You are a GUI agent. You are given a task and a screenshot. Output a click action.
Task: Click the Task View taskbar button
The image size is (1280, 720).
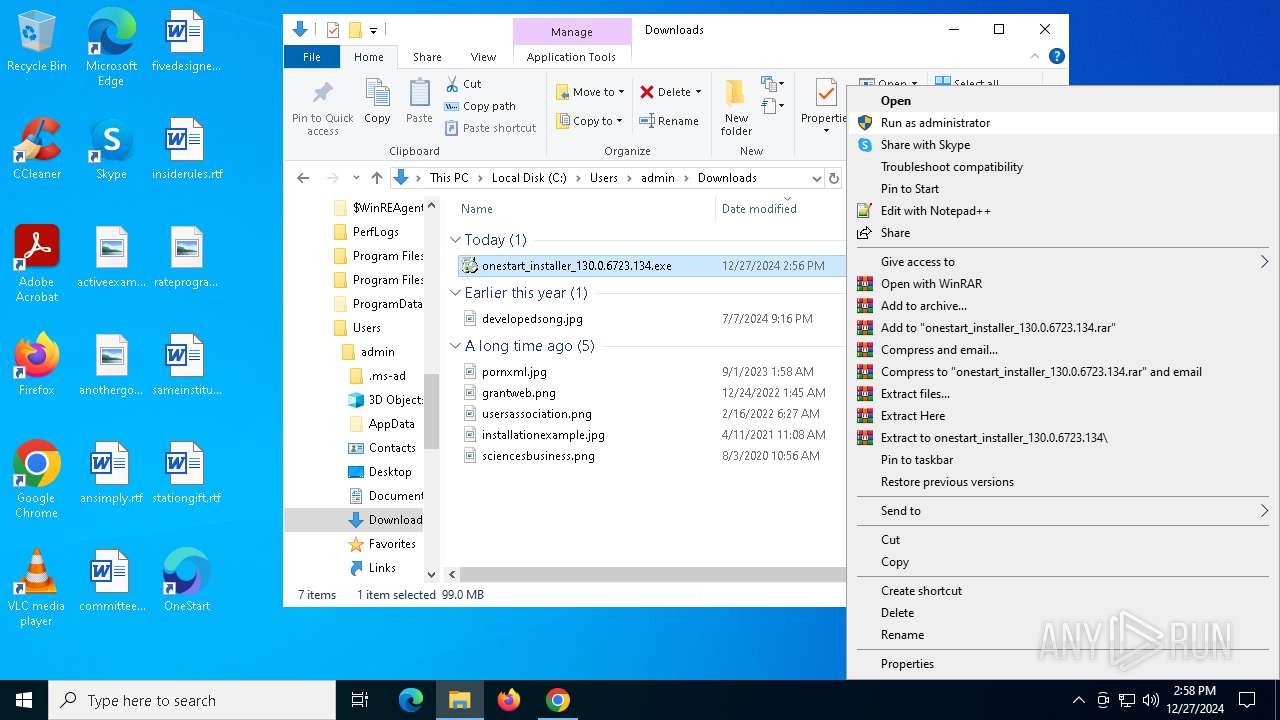(360, 700)
